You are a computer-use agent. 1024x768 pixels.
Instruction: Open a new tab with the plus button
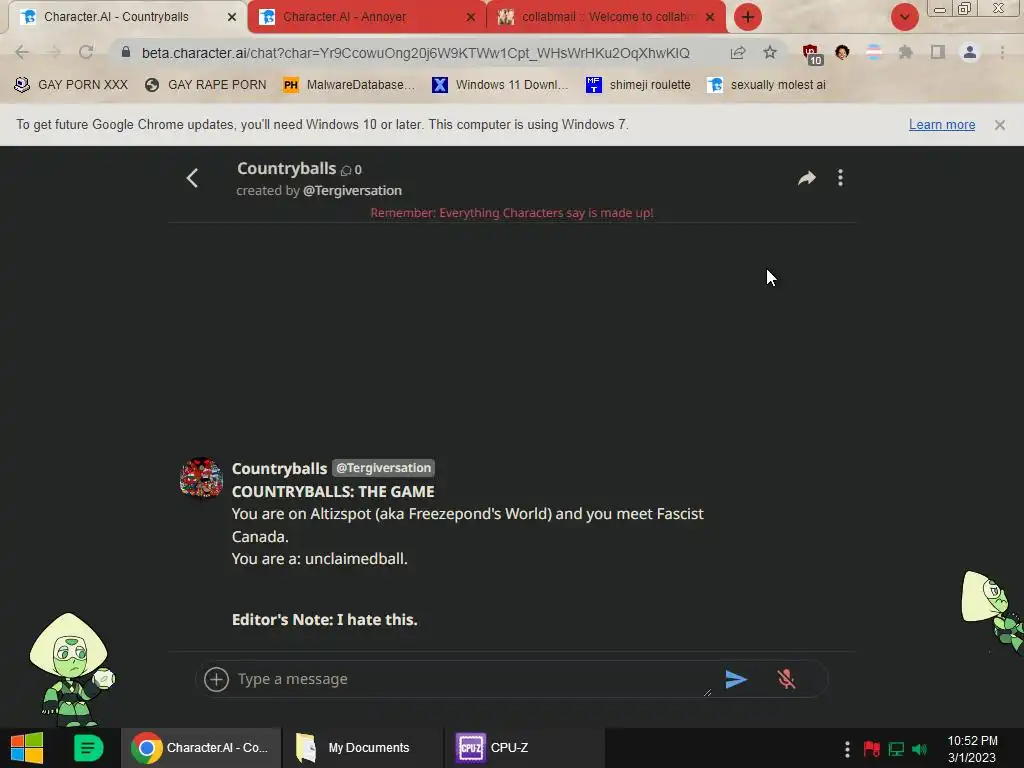coord(748,17)
